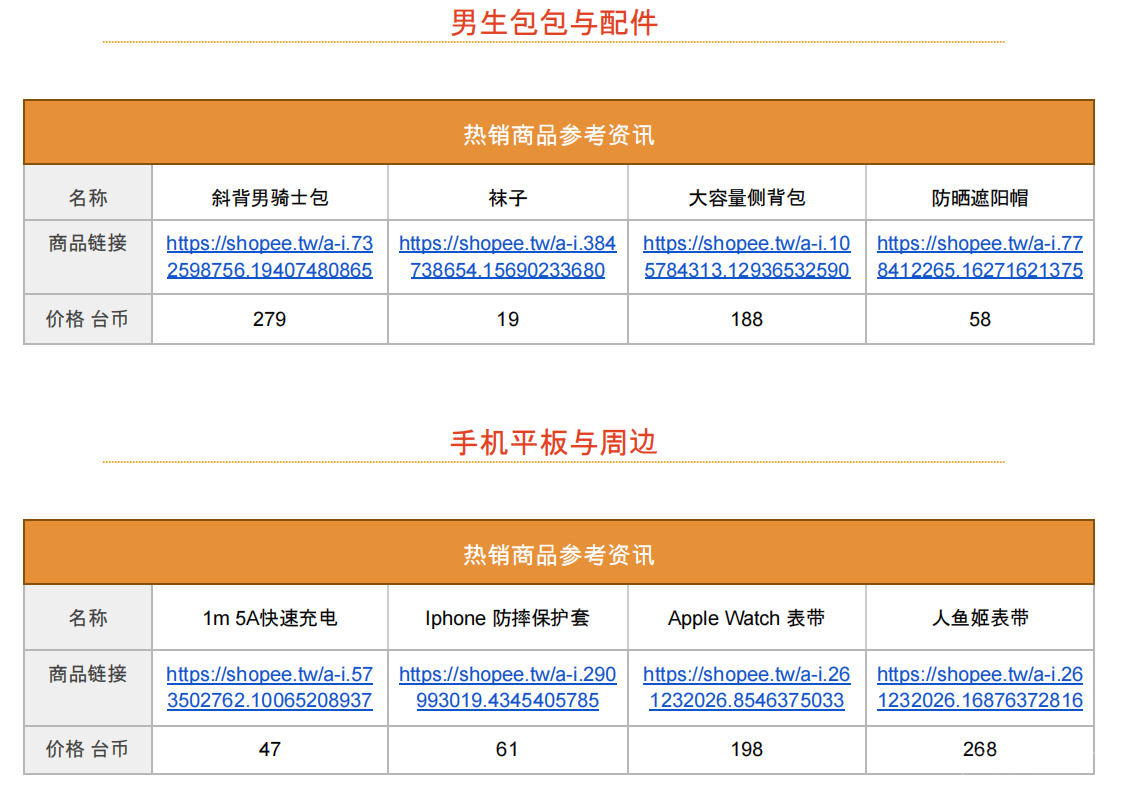The image size is (1122, 799).
Task: Select the 价格 台币 cell in the first table
Action: pyautogui.click(x=87, y=318)
